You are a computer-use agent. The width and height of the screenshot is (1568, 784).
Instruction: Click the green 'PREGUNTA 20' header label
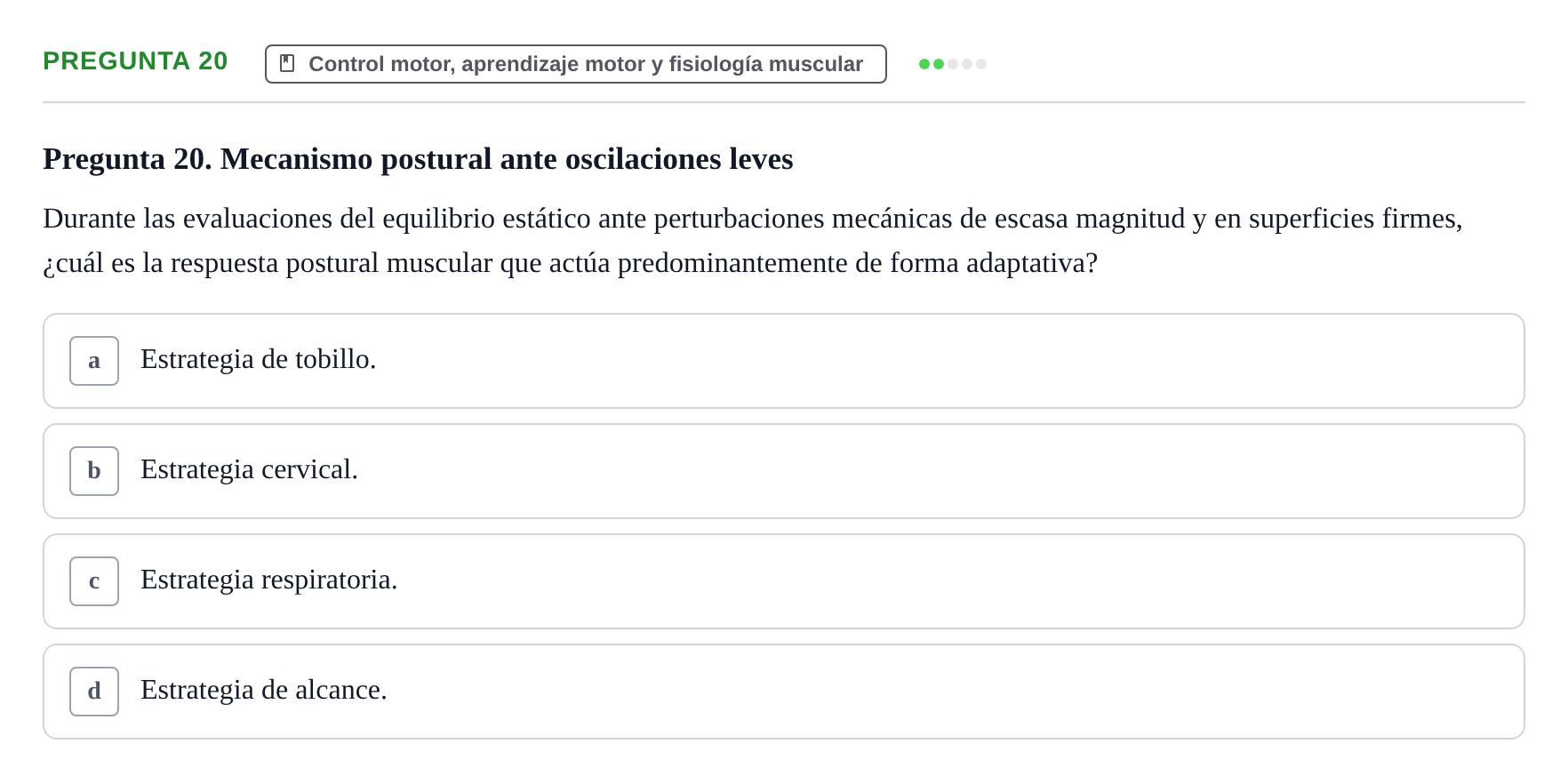135,60
